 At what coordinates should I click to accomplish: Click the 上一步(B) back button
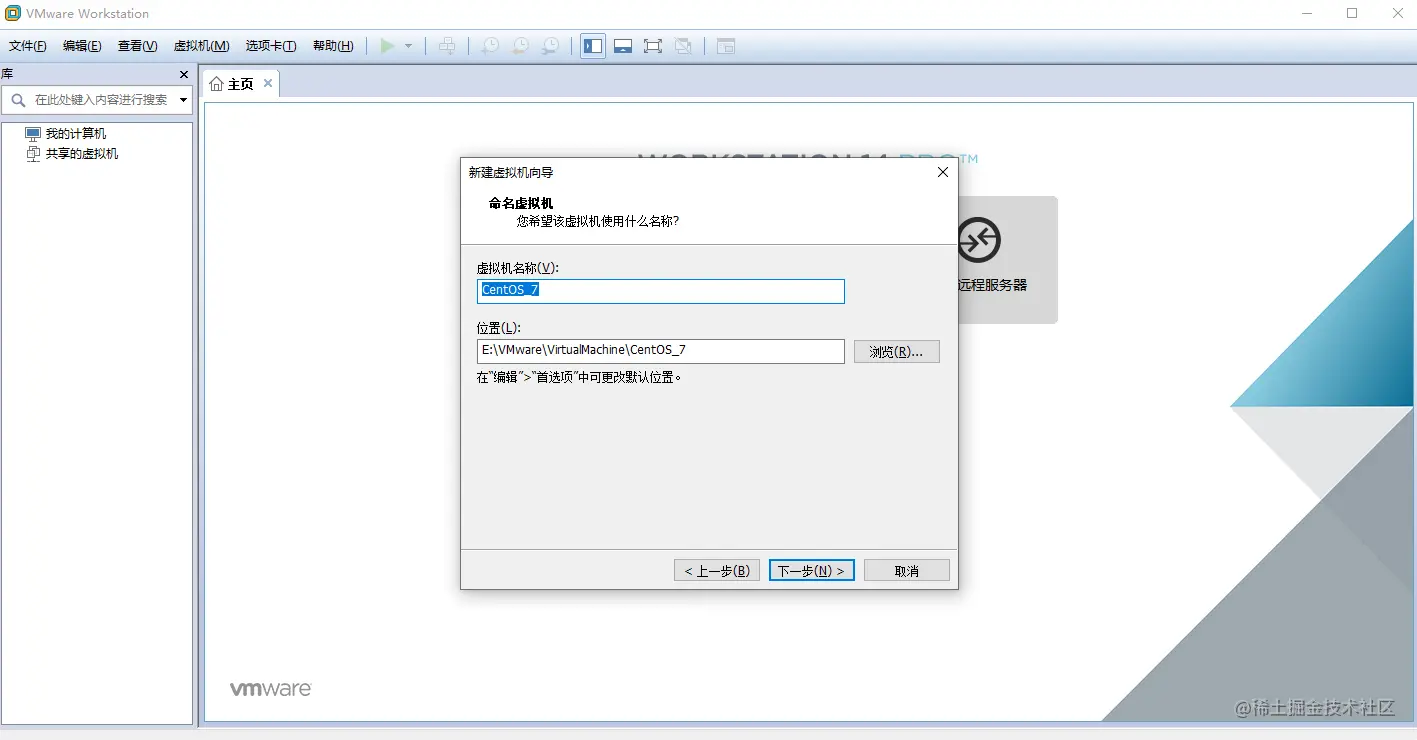click(x=717, y=570)
